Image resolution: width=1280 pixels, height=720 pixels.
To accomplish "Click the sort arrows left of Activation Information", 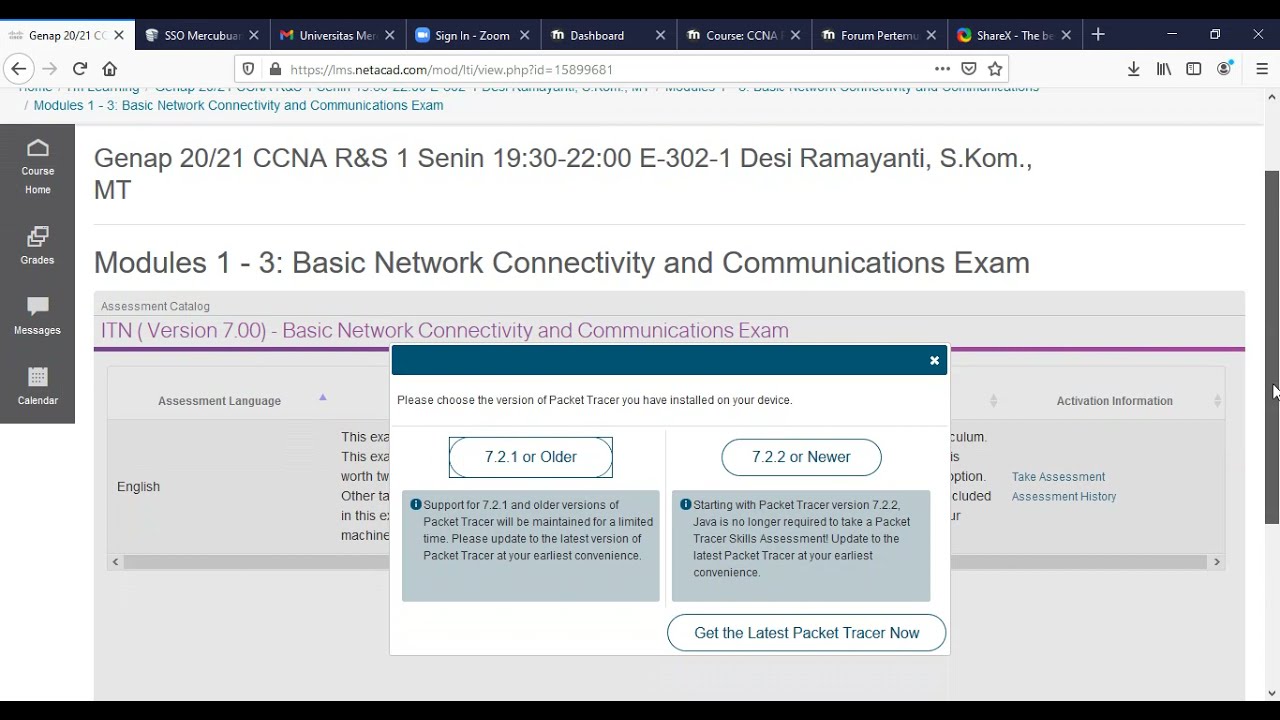I will coord(993,401).
